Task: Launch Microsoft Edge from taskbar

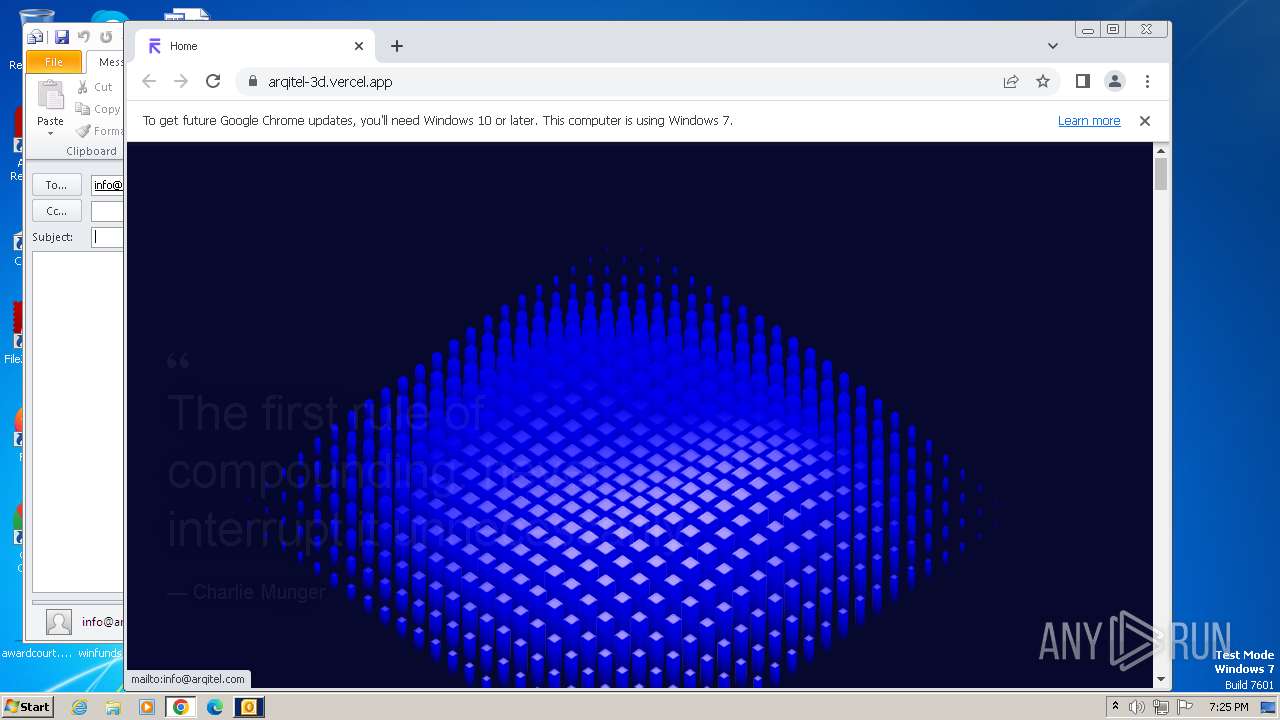Action: (214, 707)
